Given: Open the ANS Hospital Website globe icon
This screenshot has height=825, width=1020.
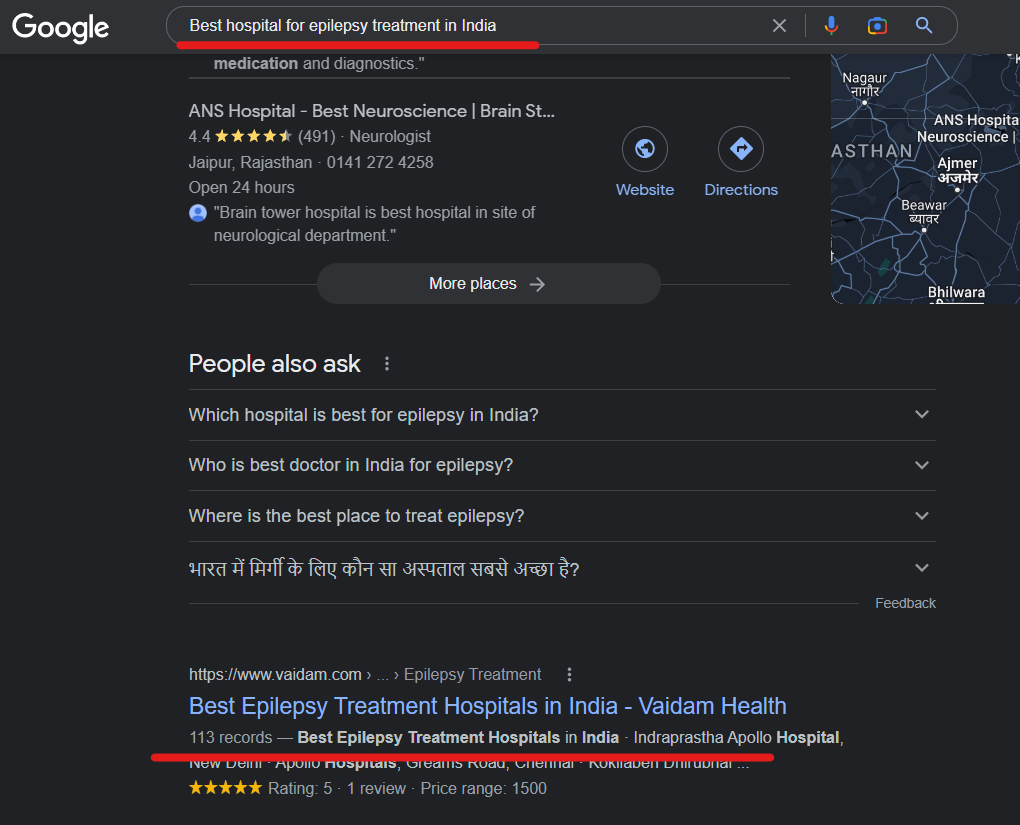Looking at the screenshot, I should point(645,149).
